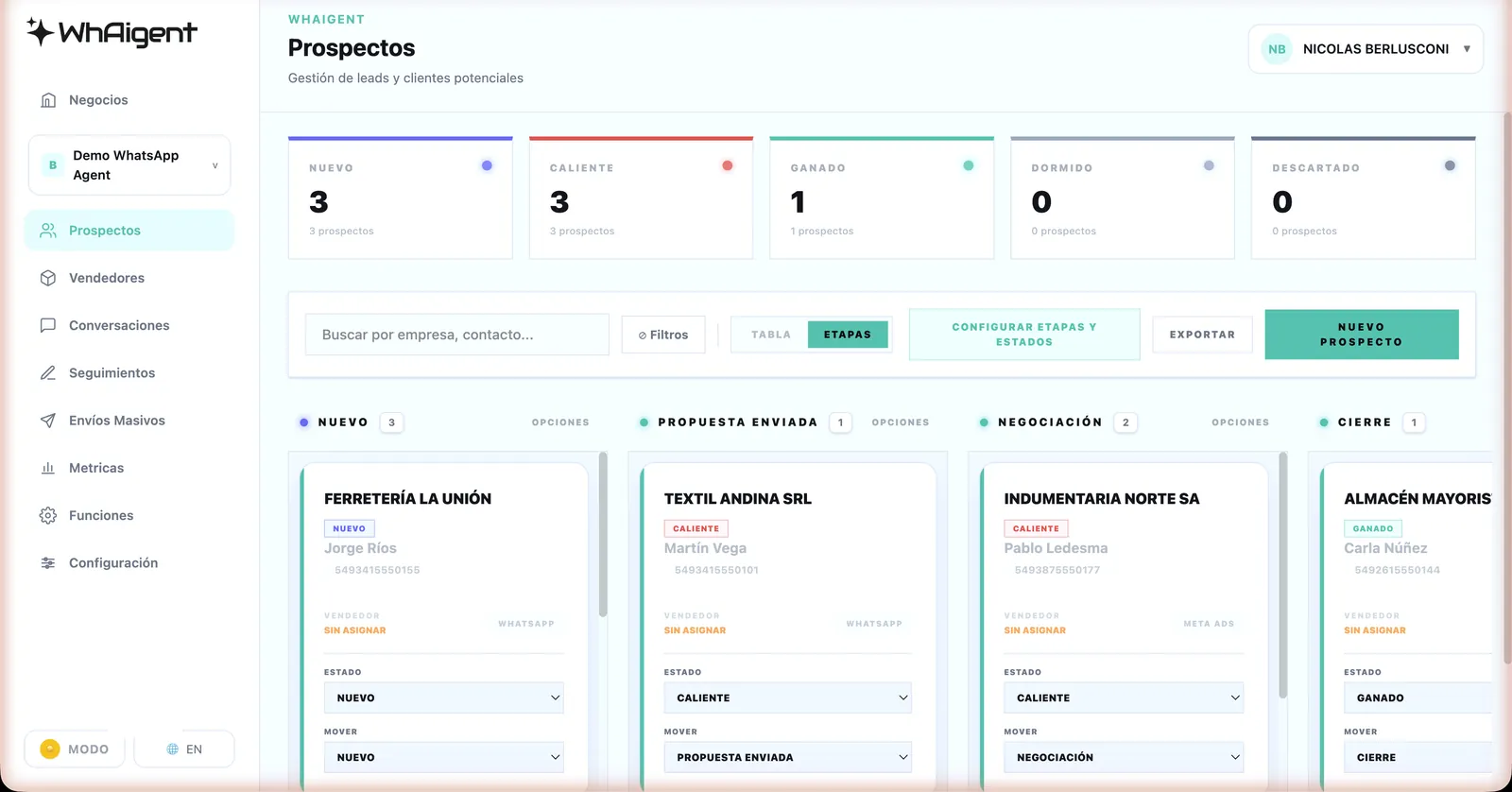Click the GANADO summary card
Screen dimensions: 1512x792
point(882,198)
